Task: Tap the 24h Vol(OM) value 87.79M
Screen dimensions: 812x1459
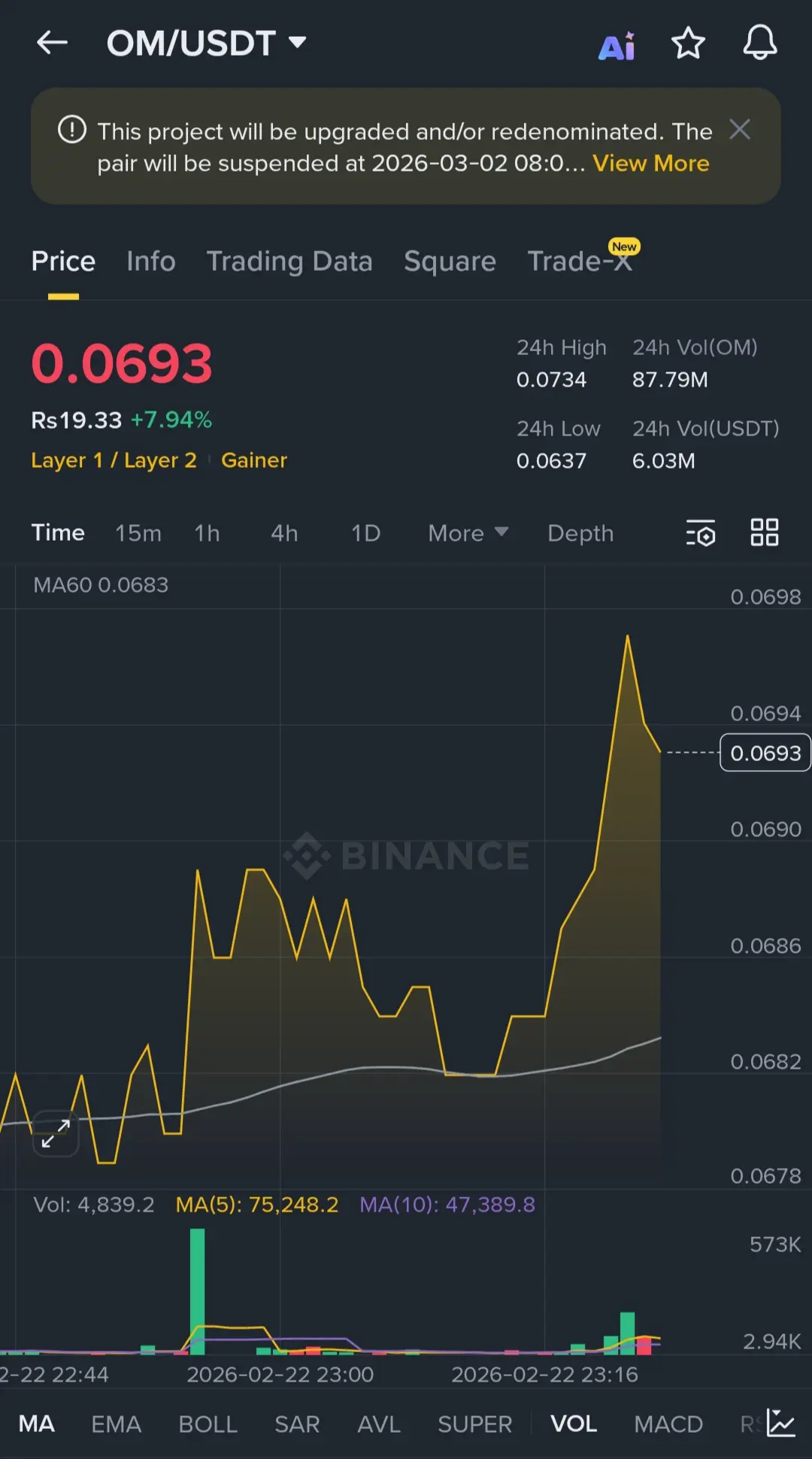Action: click(670, 380)
